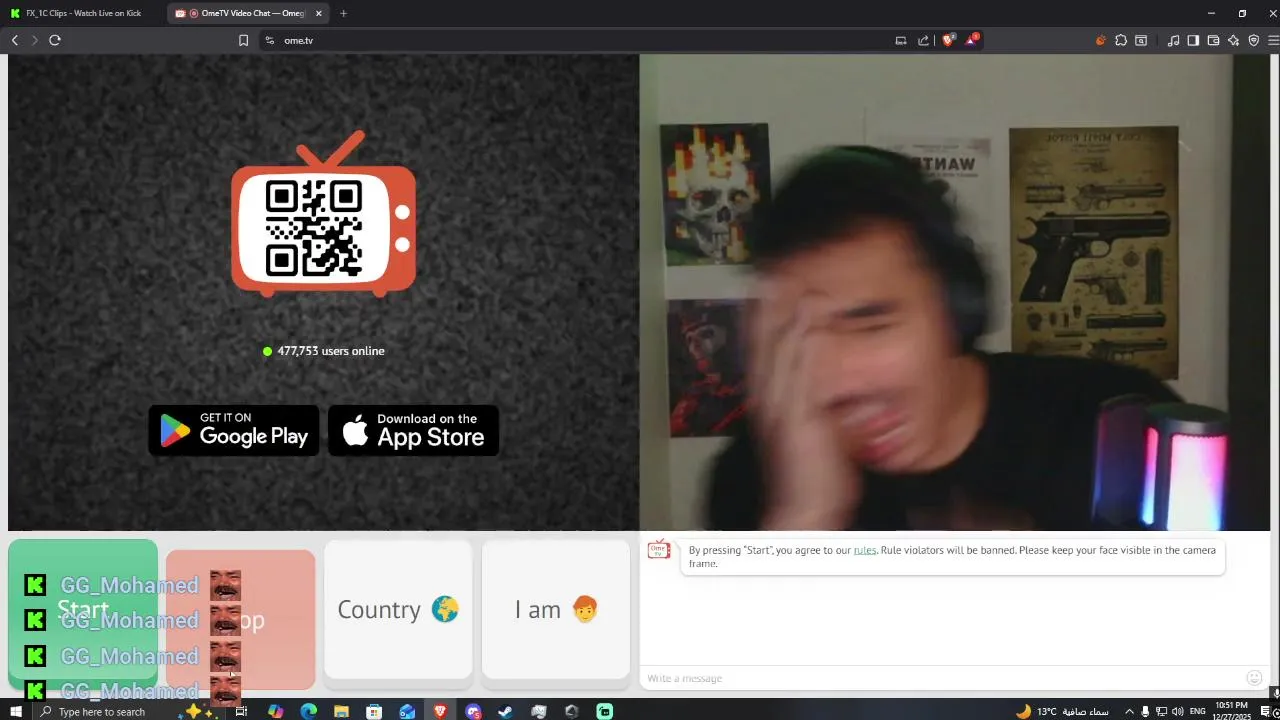The height and width of the screenshot is (720, 1280).
Task: Open the Brave Wallet icon
Action: [1213, 40]
